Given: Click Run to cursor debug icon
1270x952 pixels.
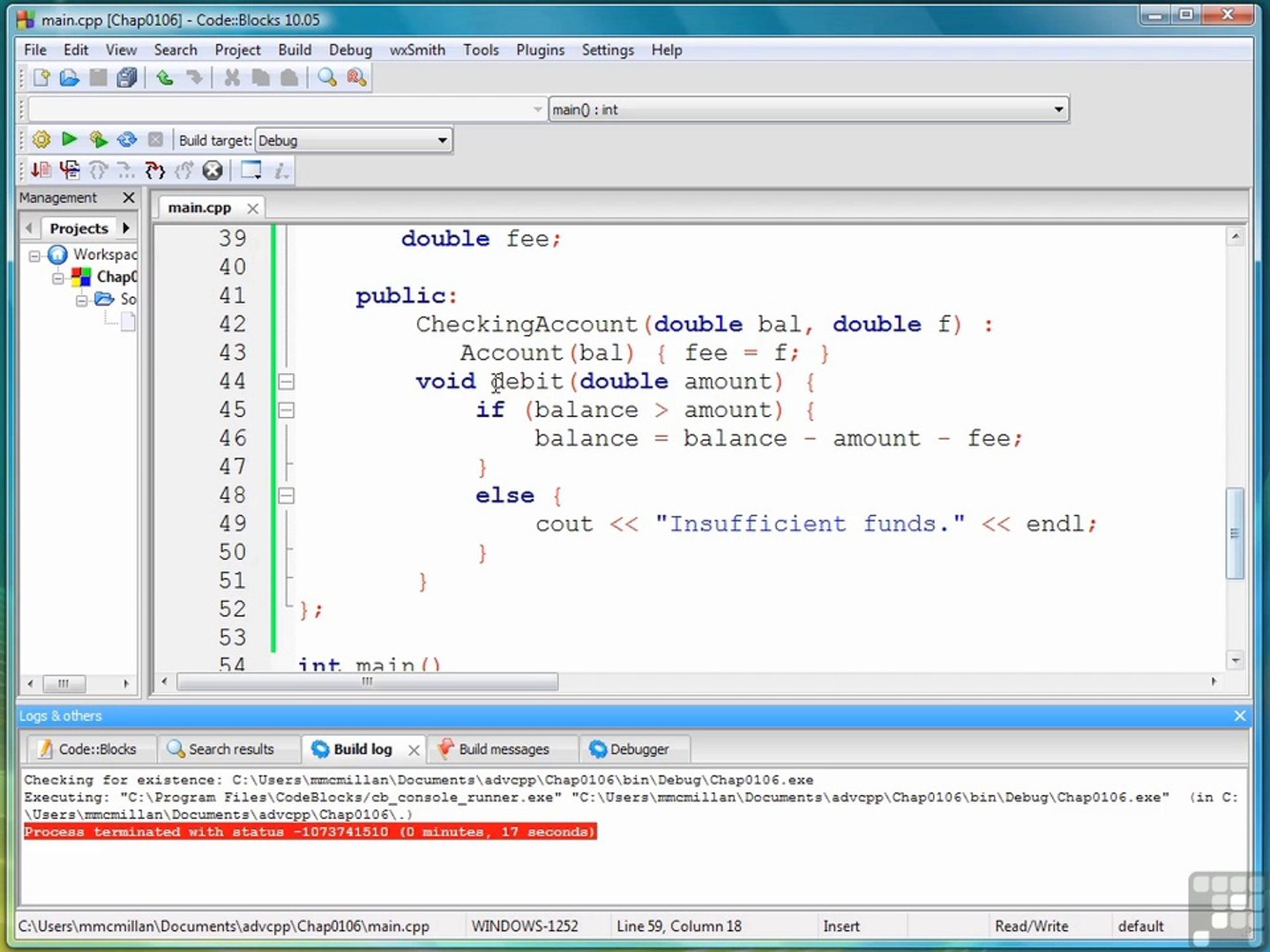Looking at the screenshot, I should 70,170.
